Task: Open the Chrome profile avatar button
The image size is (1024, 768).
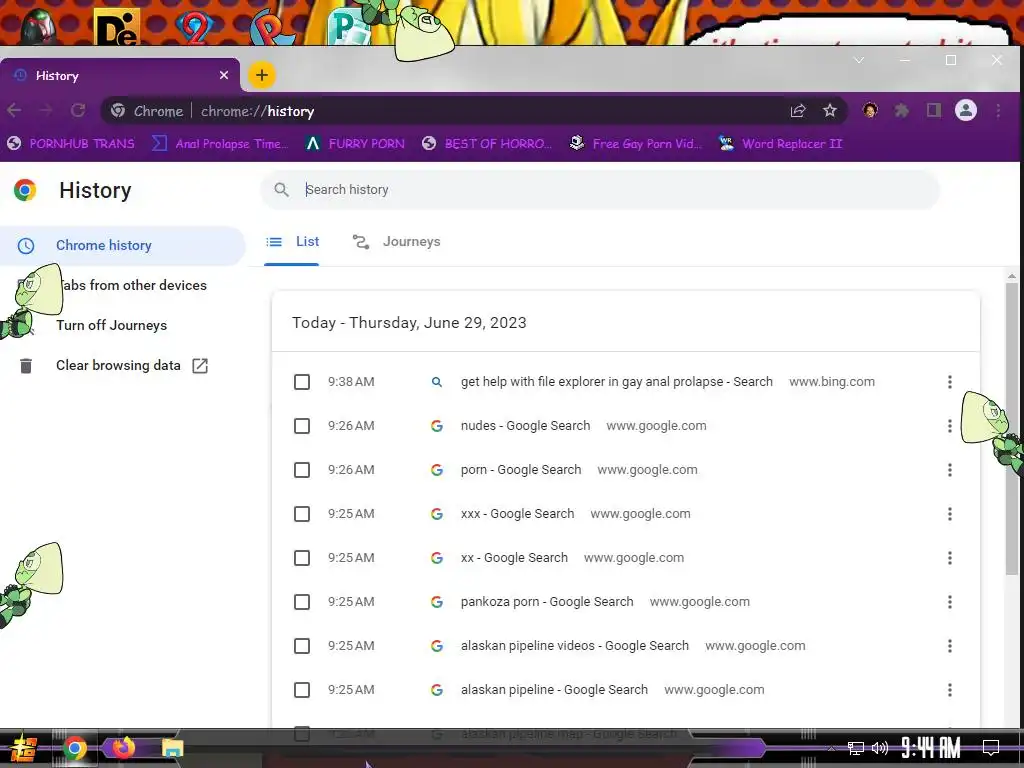Action: click(966, 110)
